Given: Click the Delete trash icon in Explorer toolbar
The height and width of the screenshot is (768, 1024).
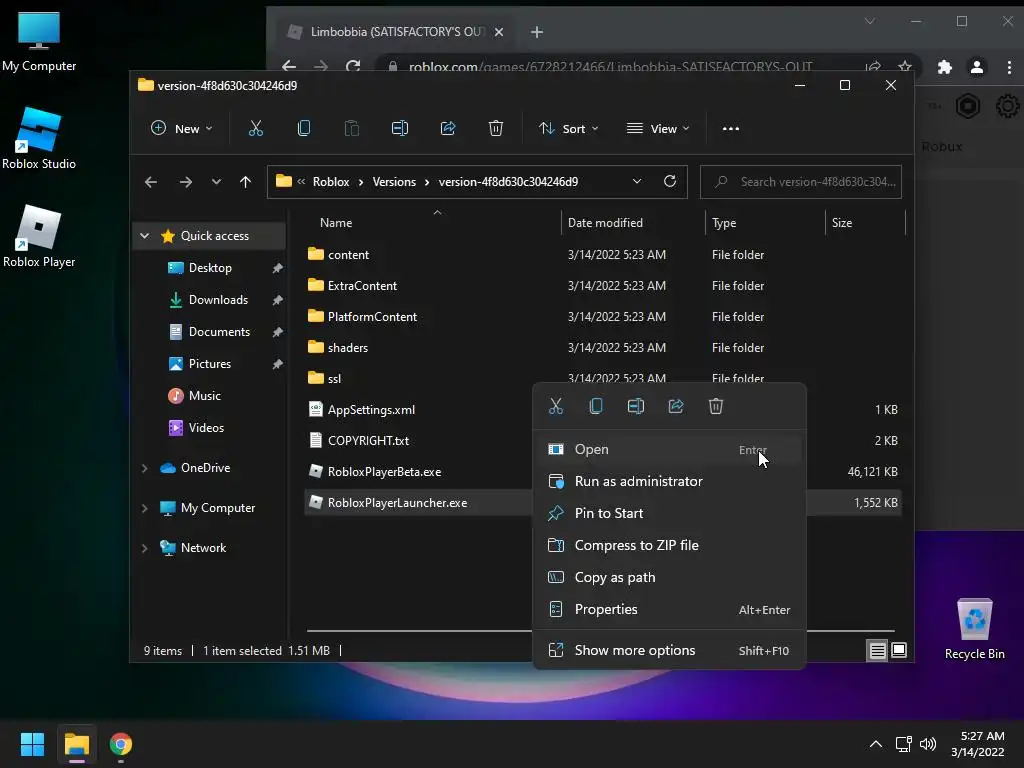Looking at the screenshot, I should point(496,129).
